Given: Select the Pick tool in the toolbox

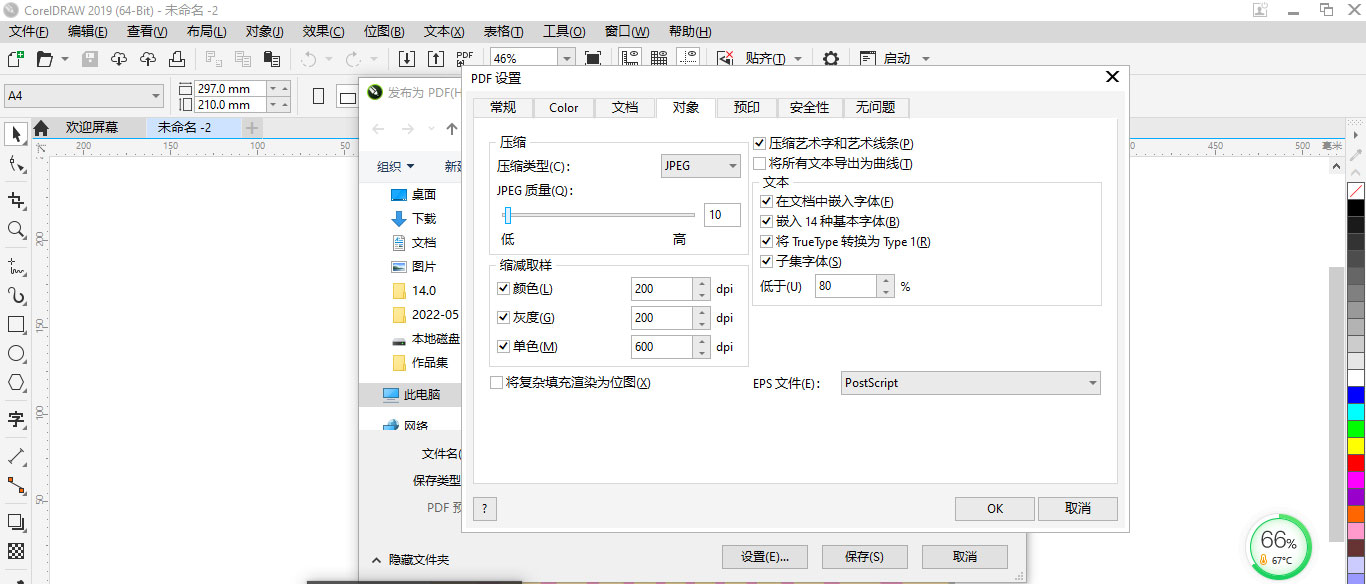Looking at the screenshot, I should click(x=15, y=134).
